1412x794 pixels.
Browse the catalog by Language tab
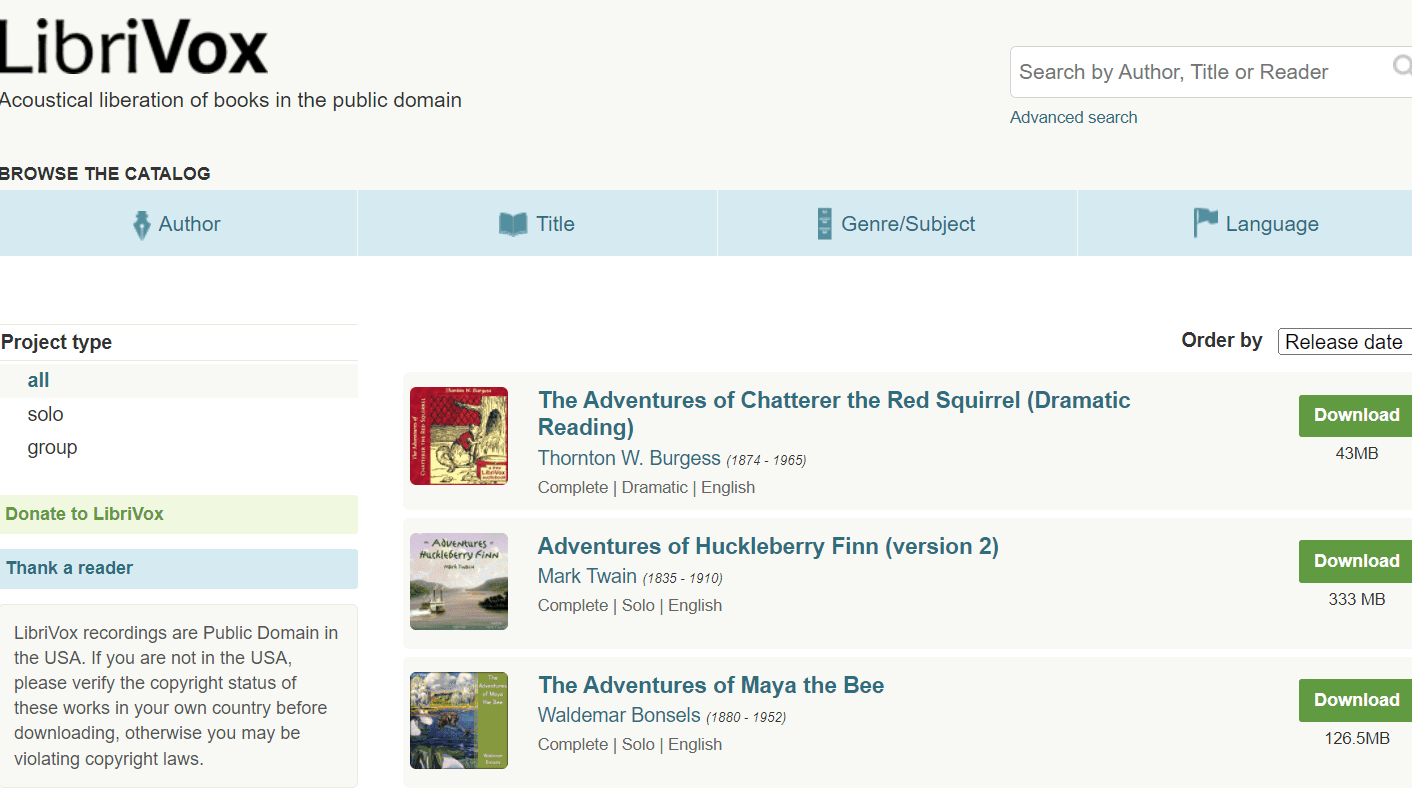pyautogui.click(x=1245, y=223)
